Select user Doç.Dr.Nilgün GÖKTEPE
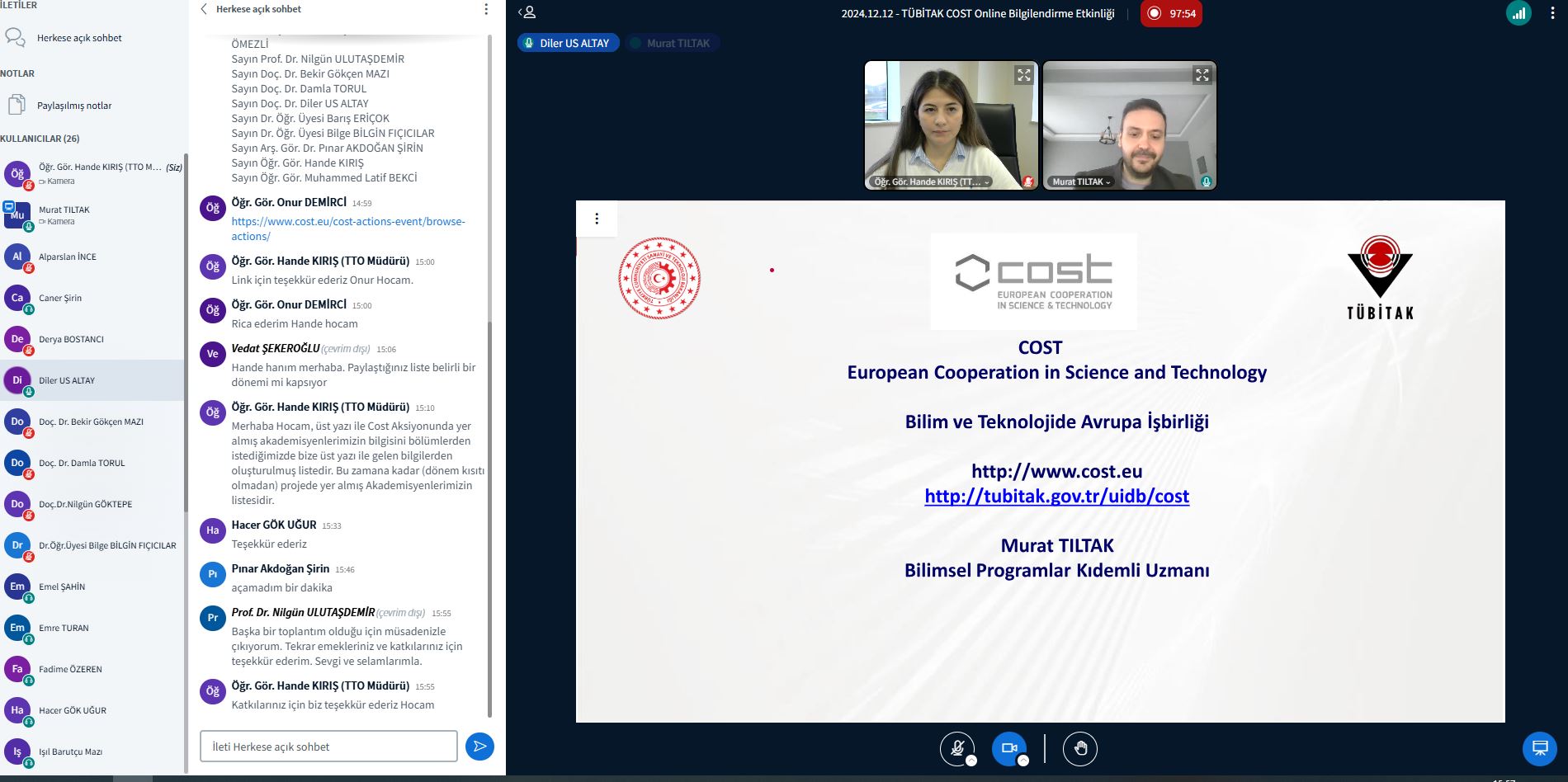 click(92, 504)
